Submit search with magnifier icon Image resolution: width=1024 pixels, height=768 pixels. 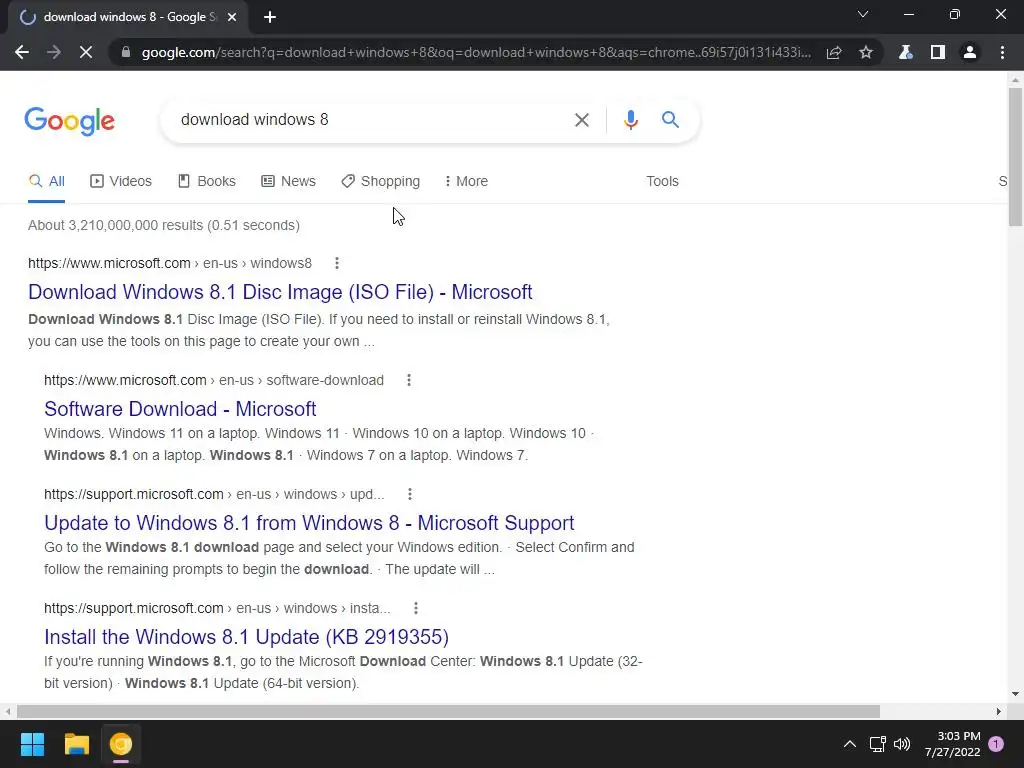(670, 120)
